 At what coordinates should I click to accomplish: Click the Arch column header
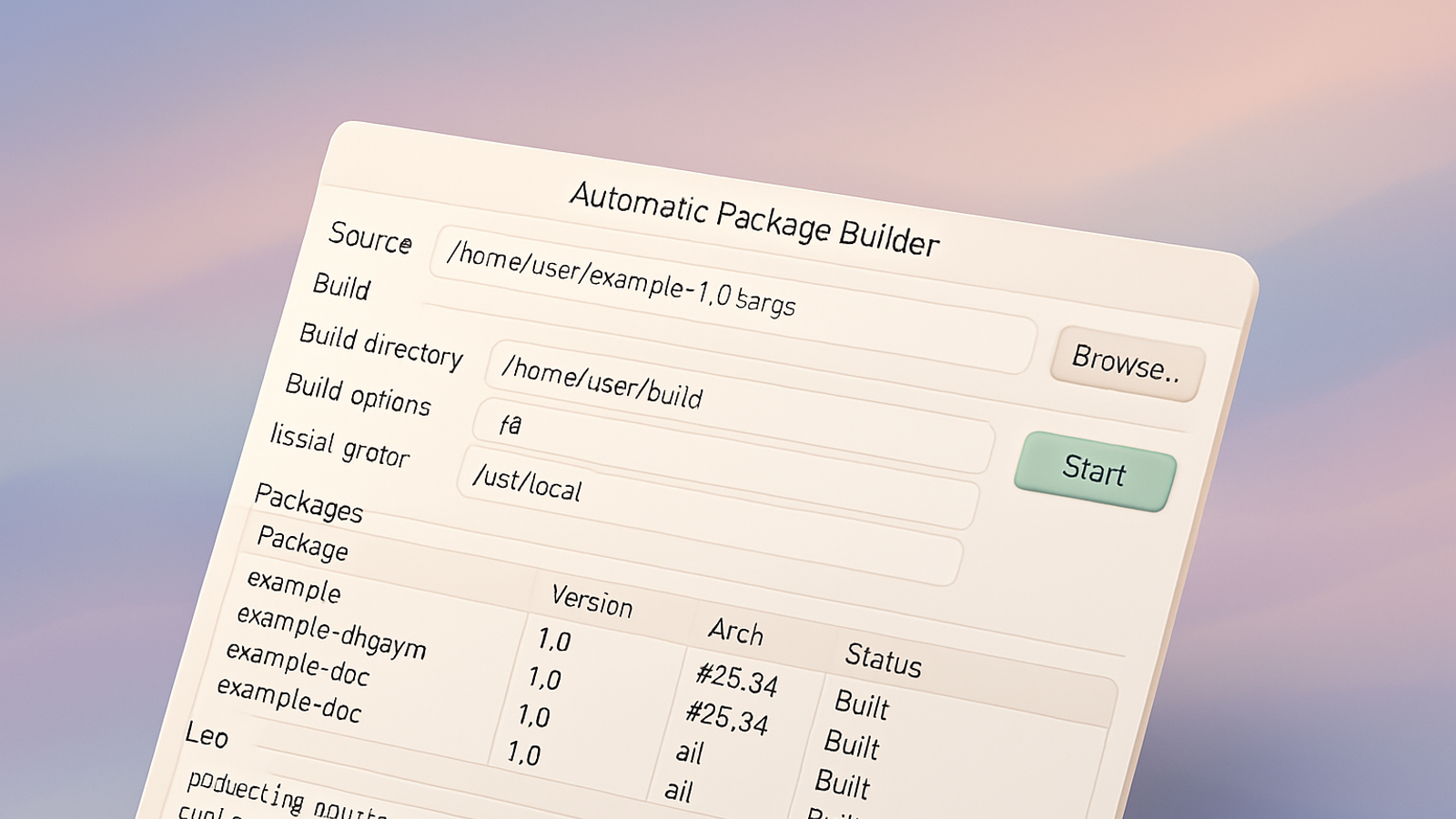click(x=735, y=631)
